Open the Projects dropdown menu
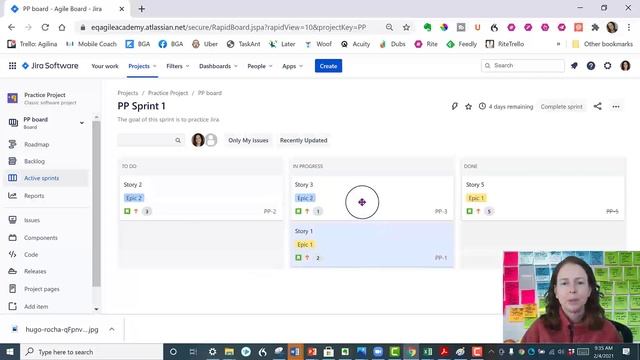 [142, 66]
